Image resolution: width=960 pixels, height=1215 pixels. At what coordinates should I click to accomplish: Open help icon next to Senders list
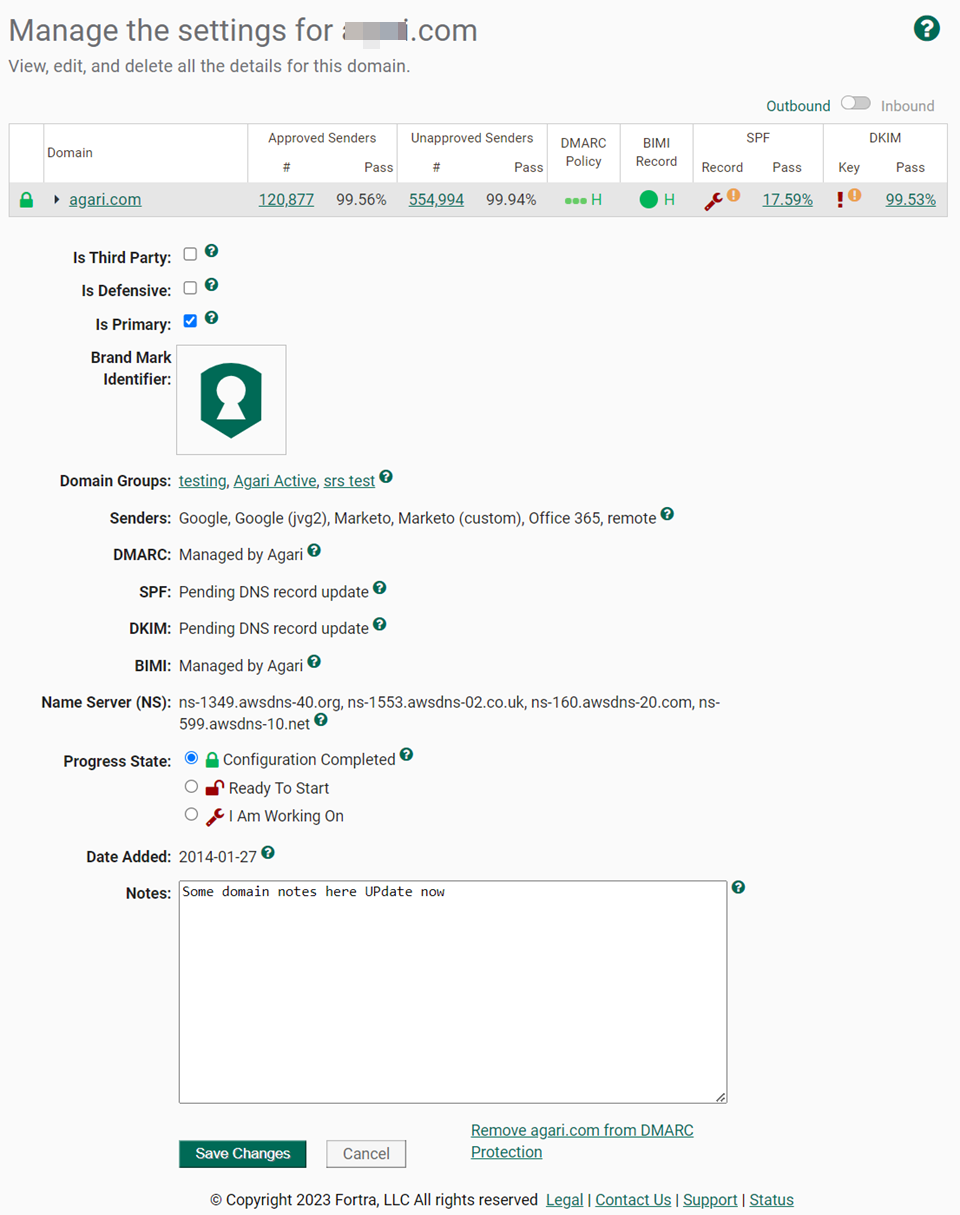click(x=667, y=515)
